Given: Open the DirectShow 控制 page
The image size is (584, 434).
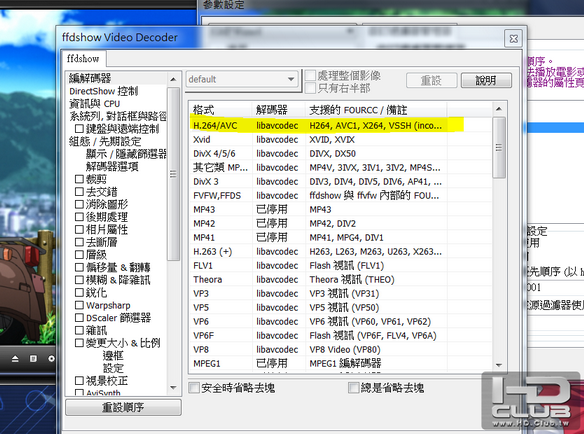Looking at the screenshot, I should coord(104,91).
